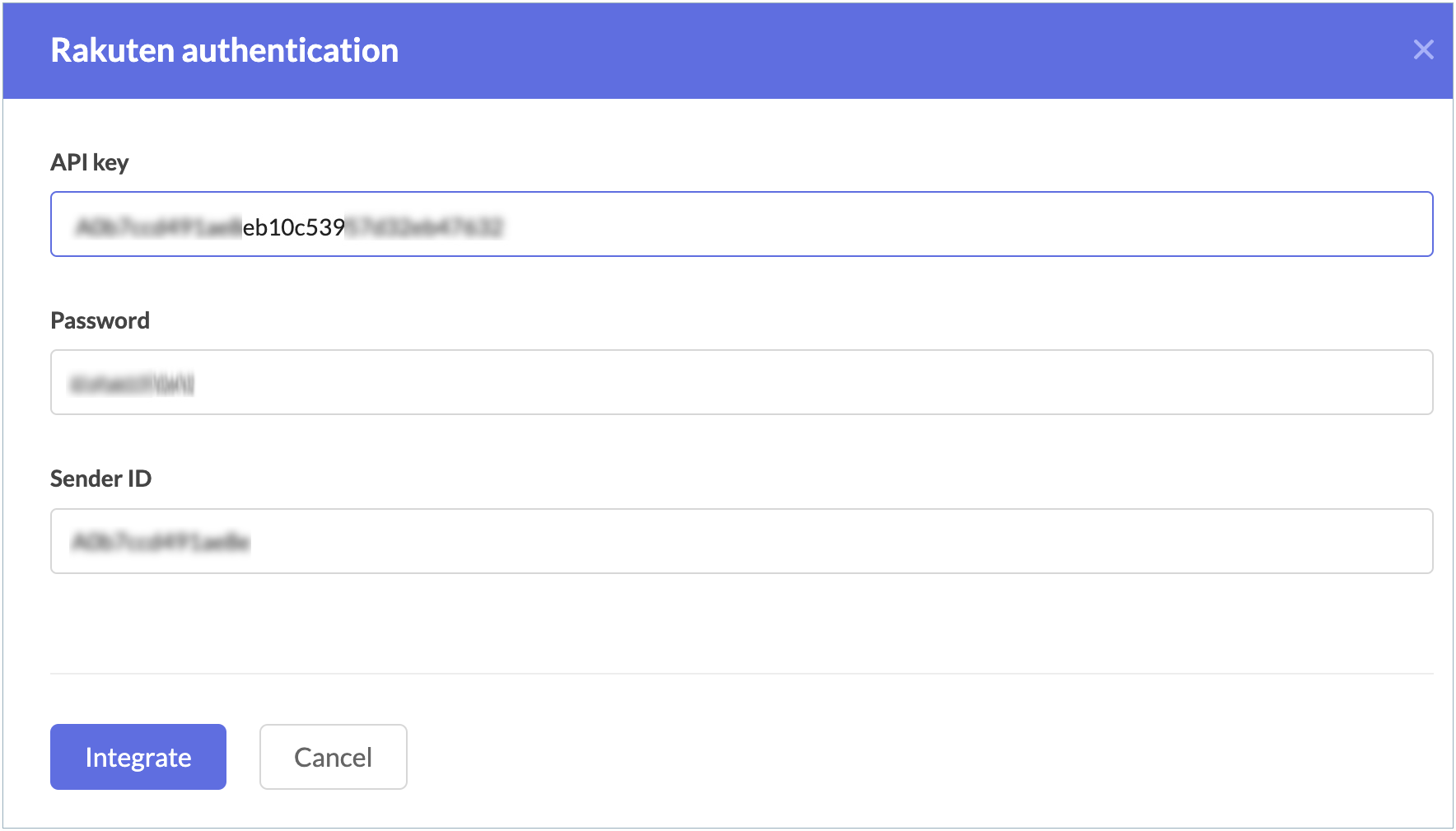Click the "Sender ID" label
Screen dimensions: 1456x831
[x=100, y=479]
